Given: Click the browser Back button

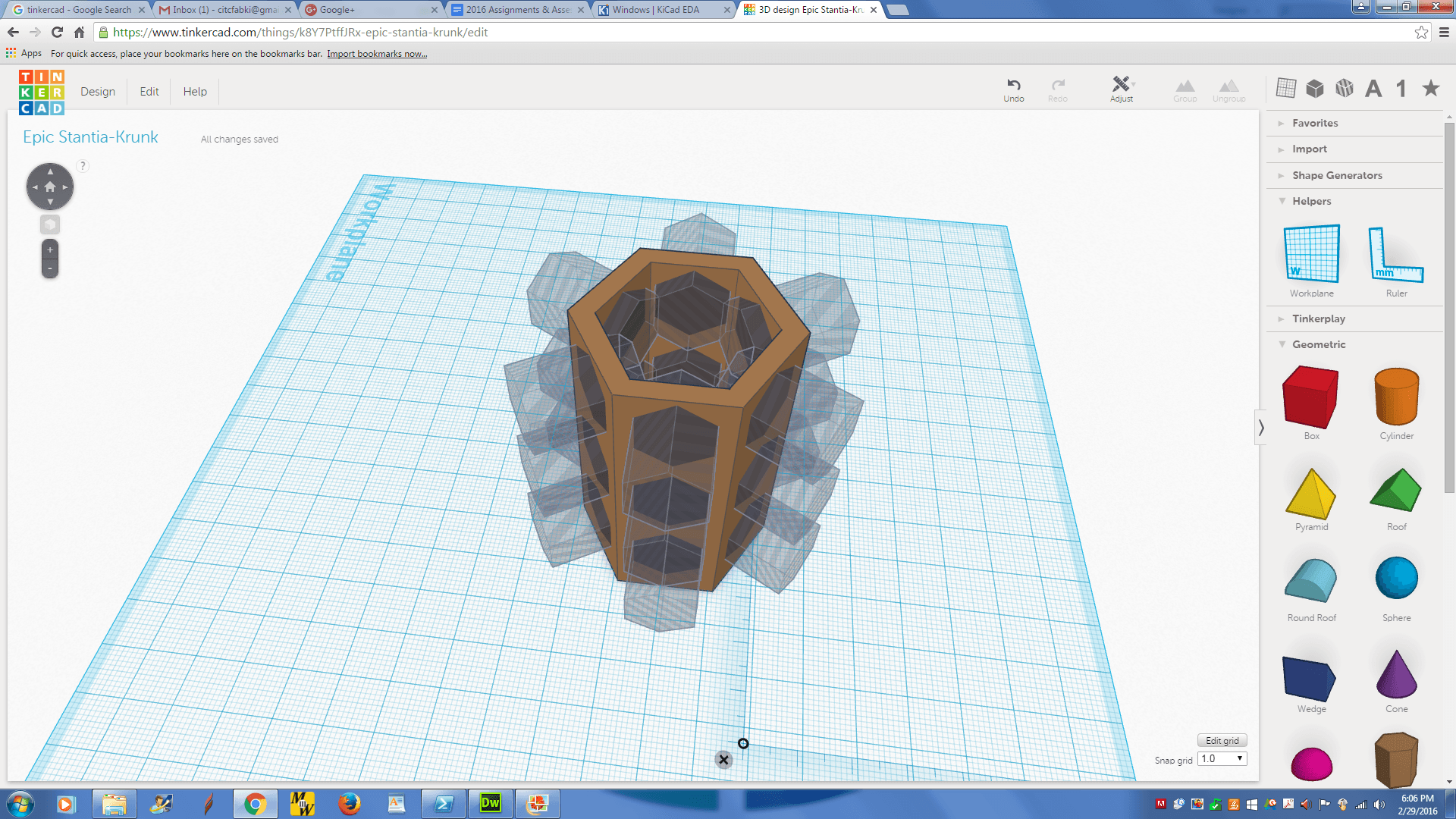Looking at the screenshot, I should pos(13,32).
